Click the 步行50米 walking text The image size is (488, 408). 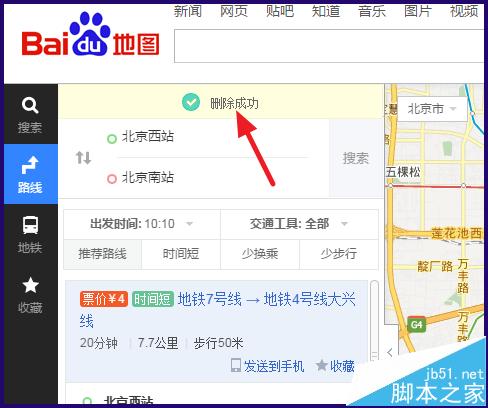tap(218, 343)
